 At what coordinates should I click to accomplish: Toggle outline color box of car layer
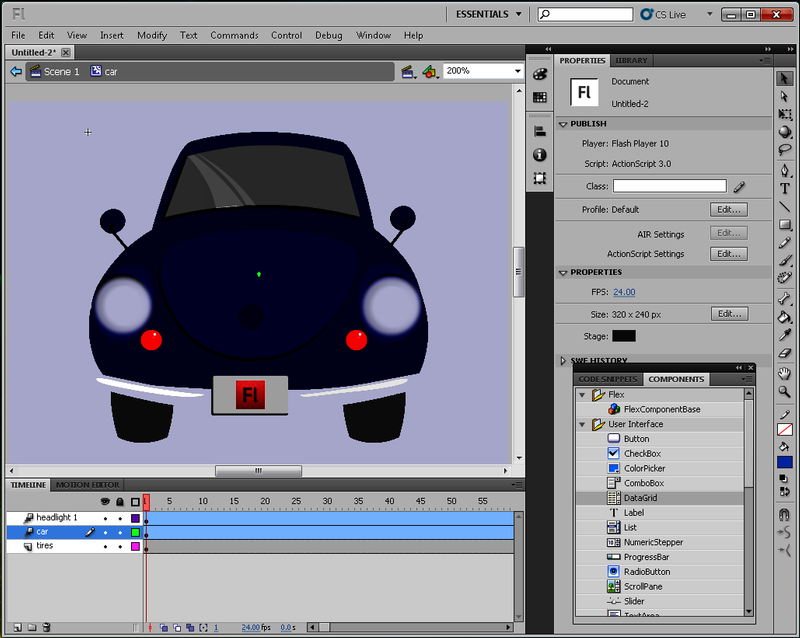(x=135, y=532)
